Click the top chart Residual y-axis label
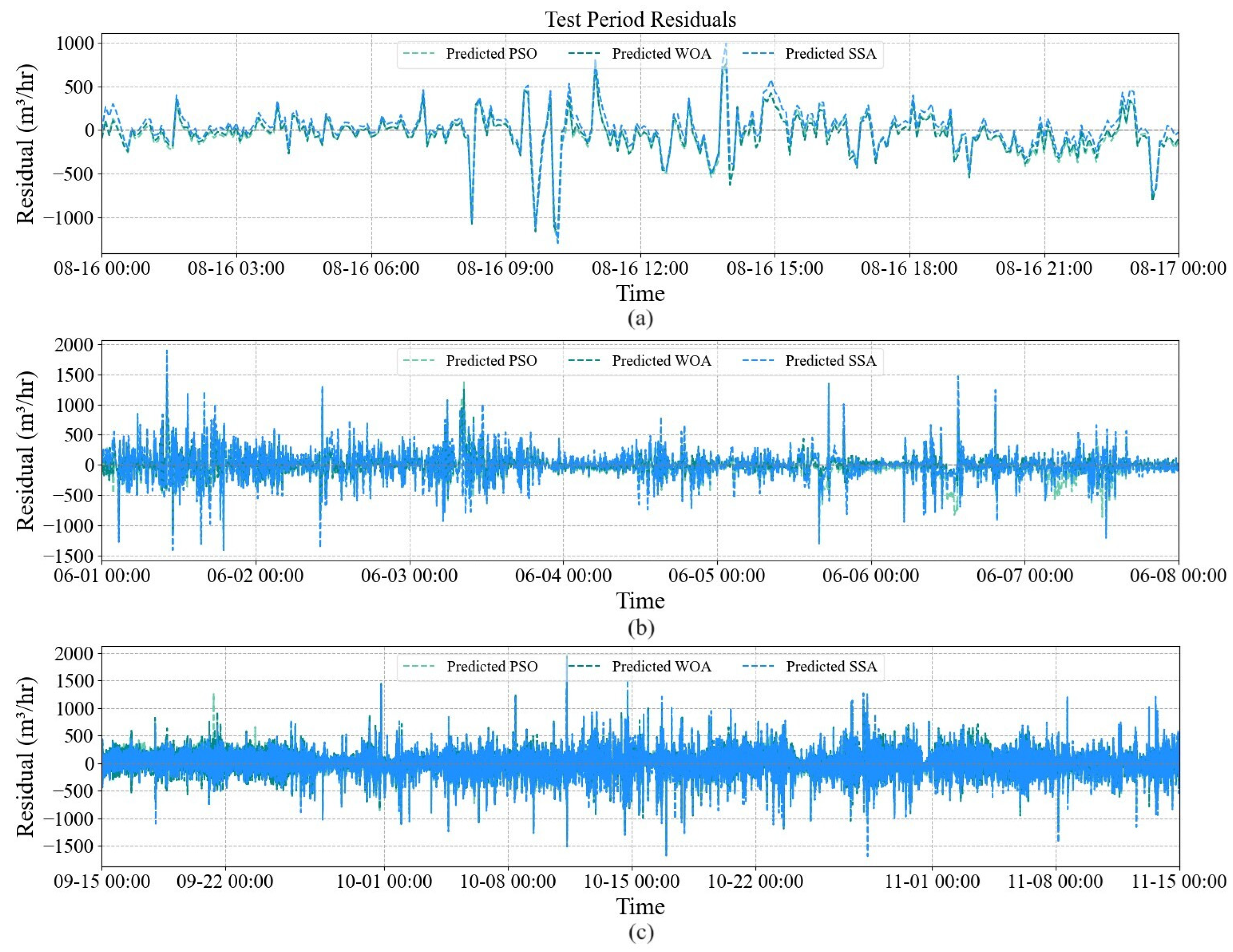1233x952 pixels. (x=25, y=144)
